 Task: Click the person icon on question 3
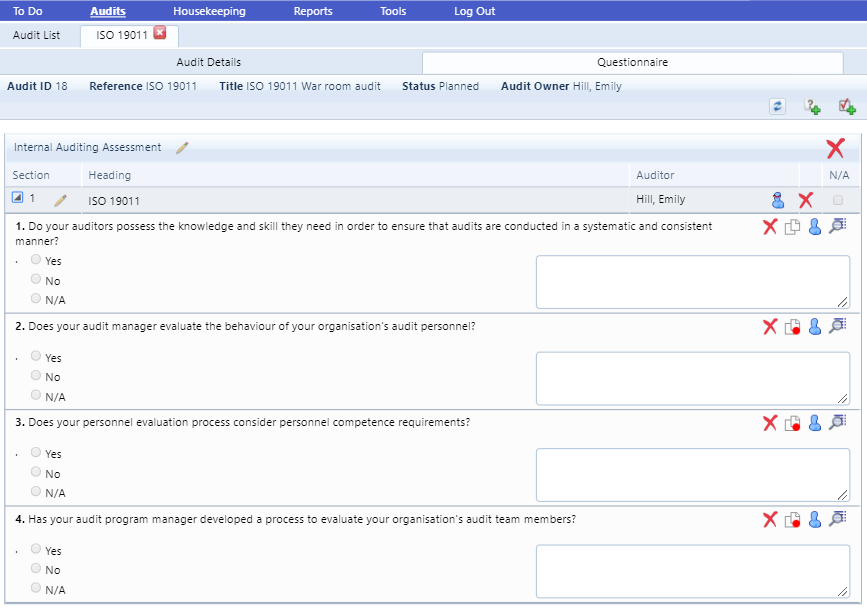pos(814,423)
